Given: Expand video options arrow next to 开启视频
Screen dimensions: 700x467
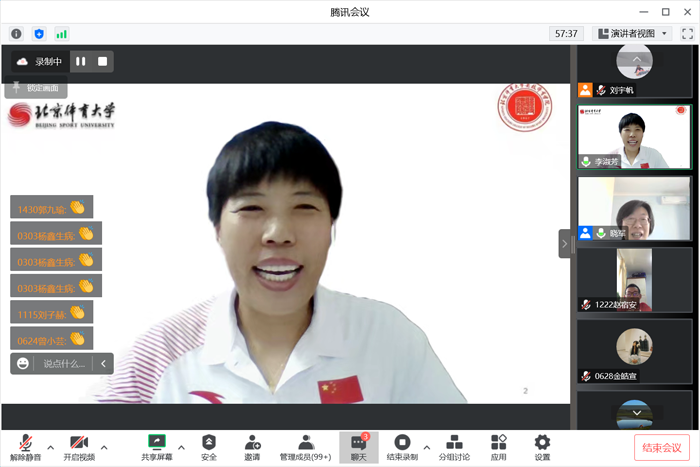Looking at the screenshot, I should click(x=104, y=447).
